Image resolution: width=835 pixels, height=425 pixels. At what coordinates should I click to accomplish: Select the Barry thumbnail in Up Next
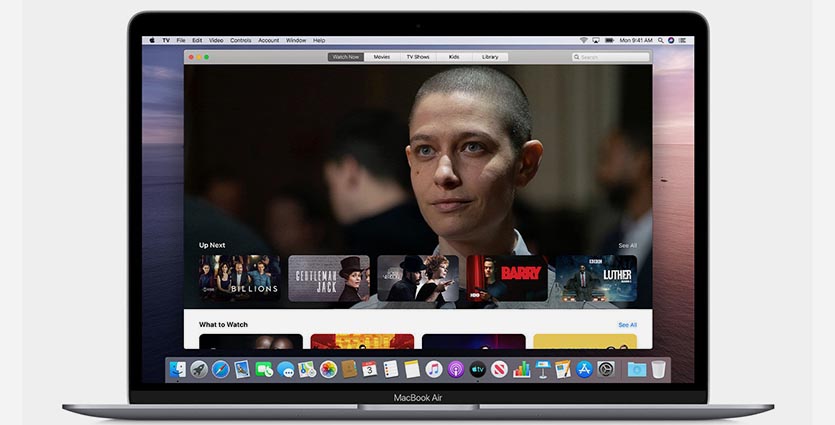click(x=507, y=278)
